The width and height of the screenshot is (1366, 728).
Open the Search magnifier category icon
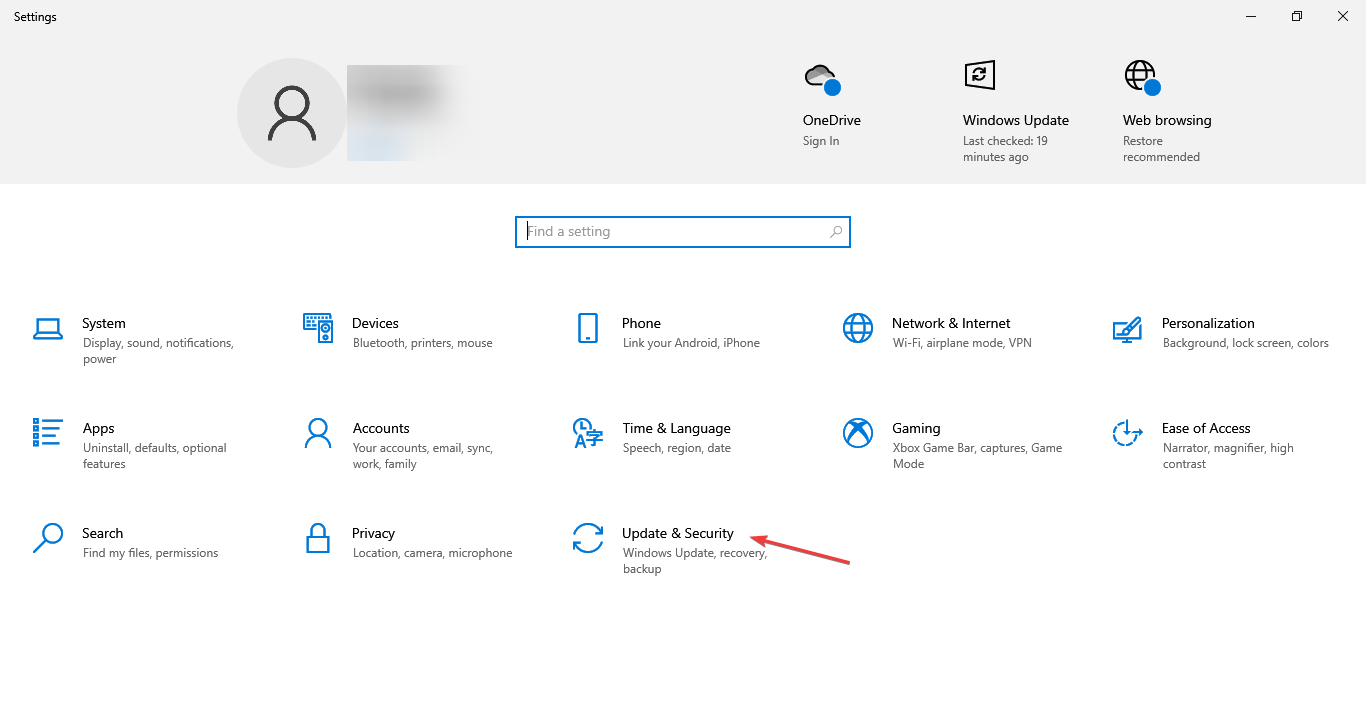coord(48,538)
